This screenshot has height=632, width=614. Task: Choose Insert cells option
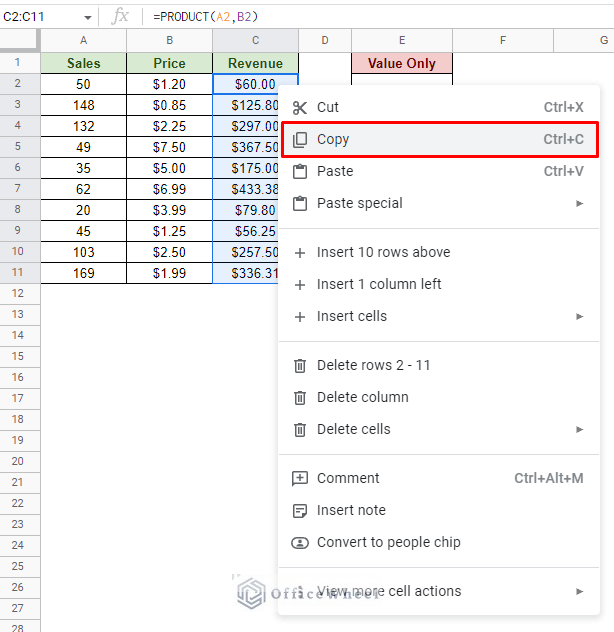[x=439, y=316]
